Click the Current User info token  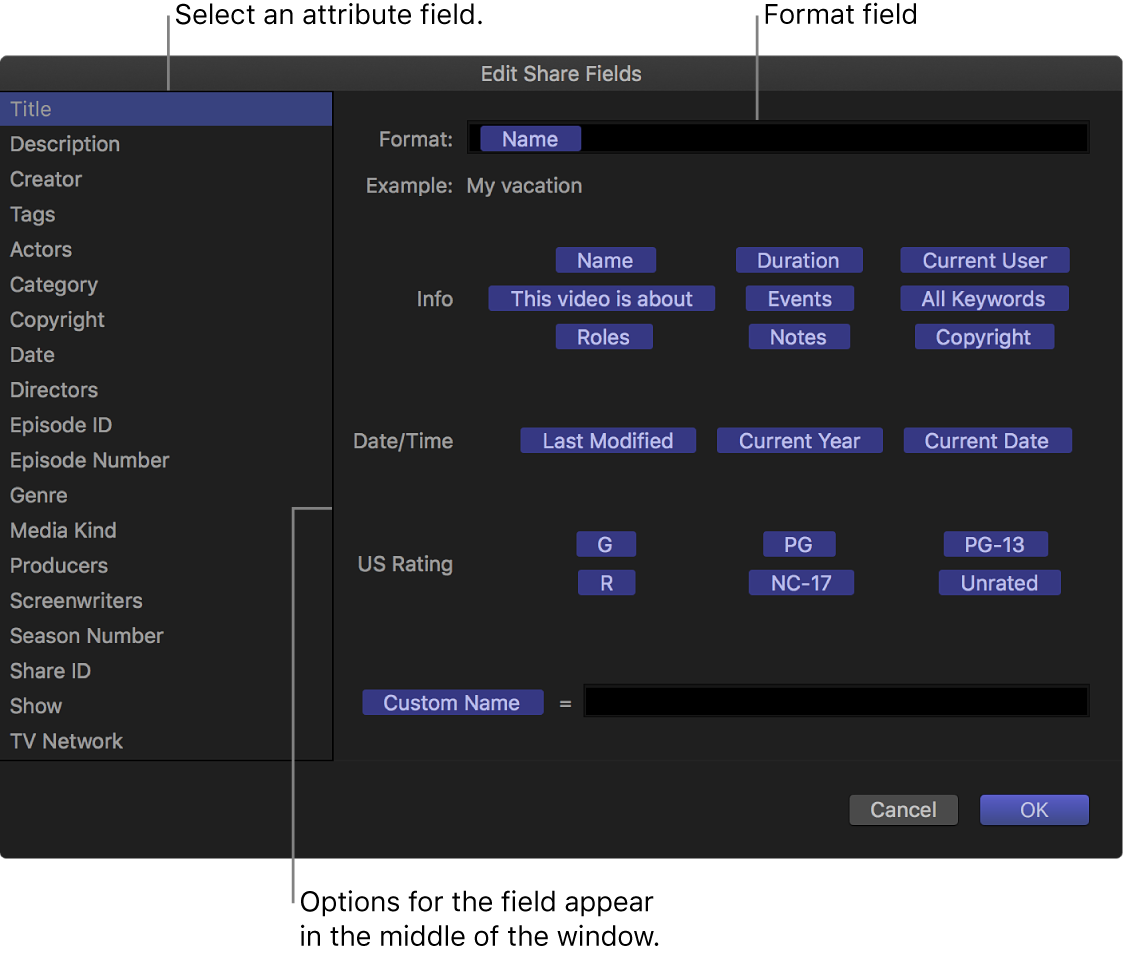click(x=984, y=260)
